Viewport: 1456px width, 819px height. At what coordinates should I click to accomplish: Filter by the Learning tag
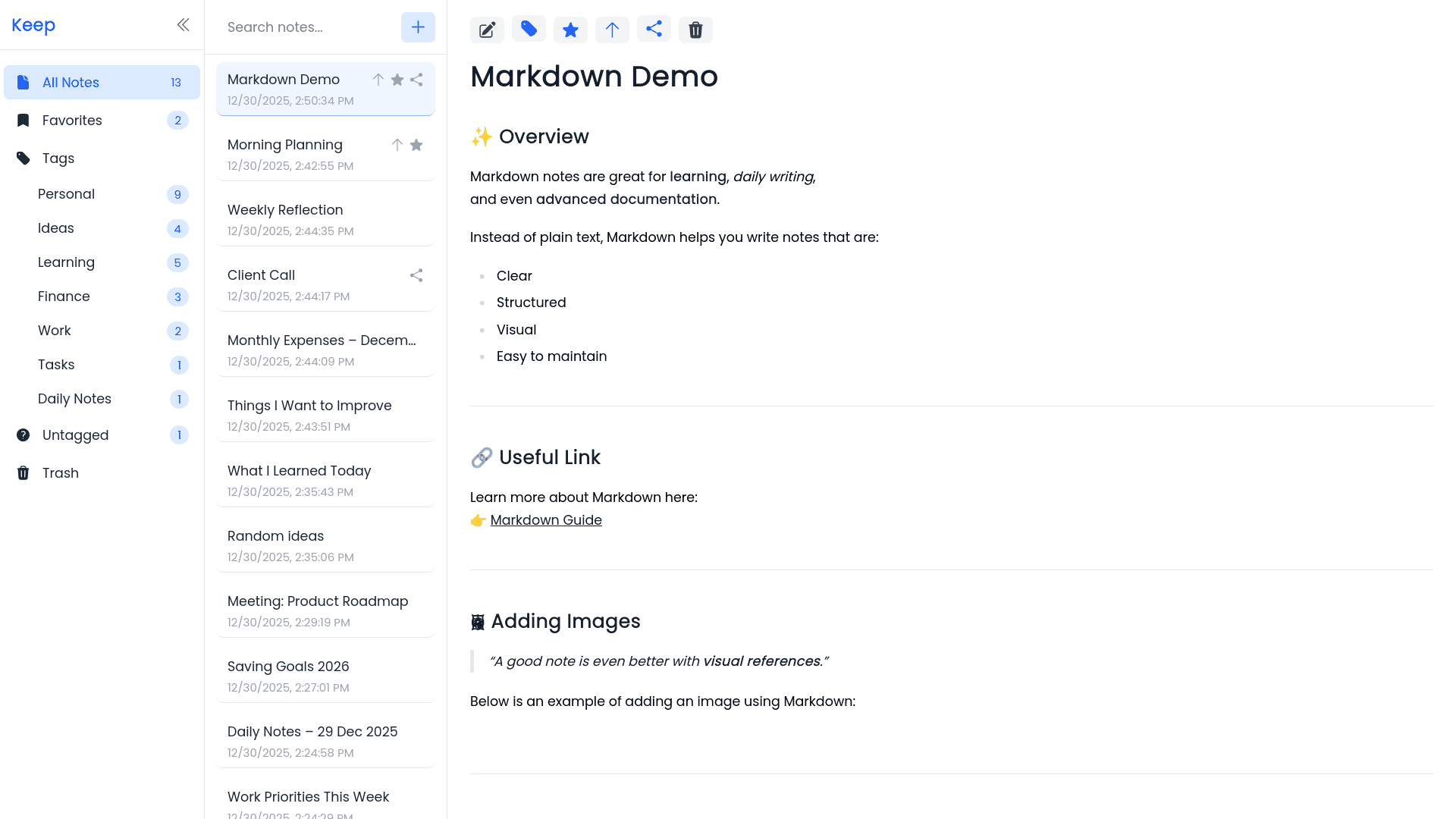(x=67, y=262)
